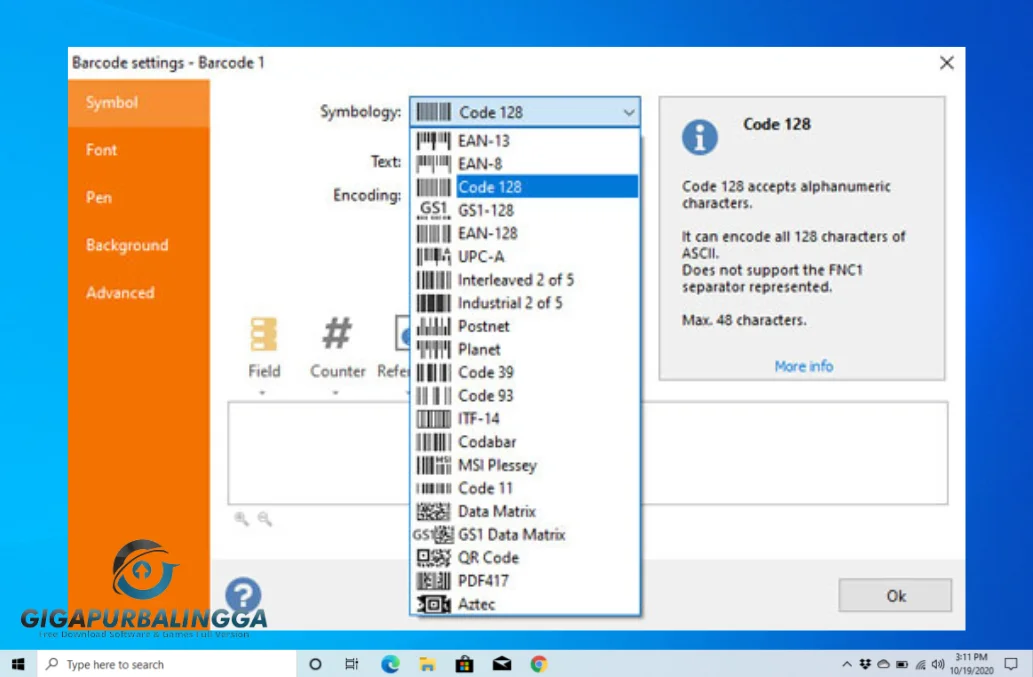Click the PDF417 barcode icon
Viewport: 1033px width, 677px height.
coord(433,581)
